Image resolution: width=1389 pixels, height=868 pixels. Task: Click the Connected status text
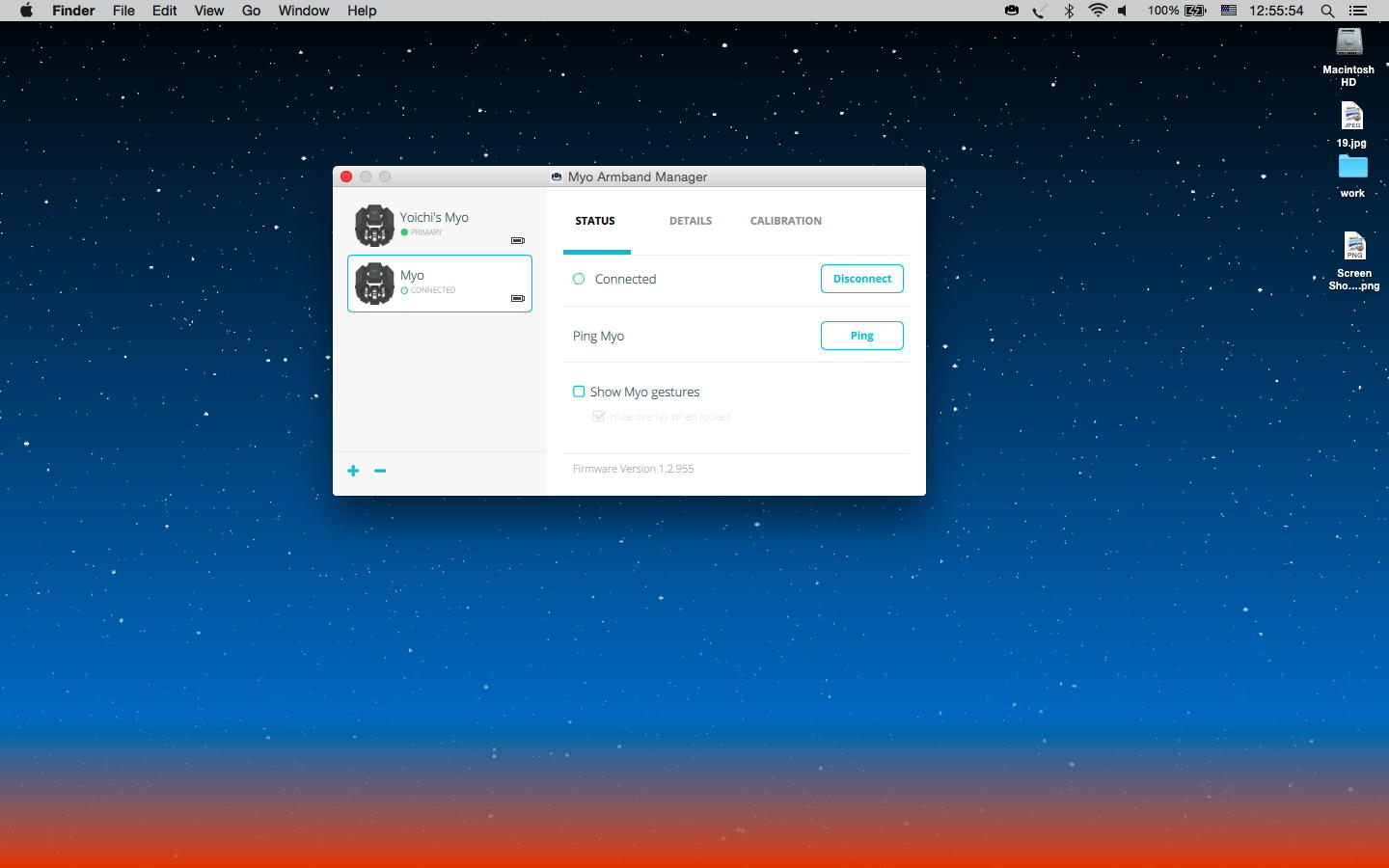click(x=625, y=279)
